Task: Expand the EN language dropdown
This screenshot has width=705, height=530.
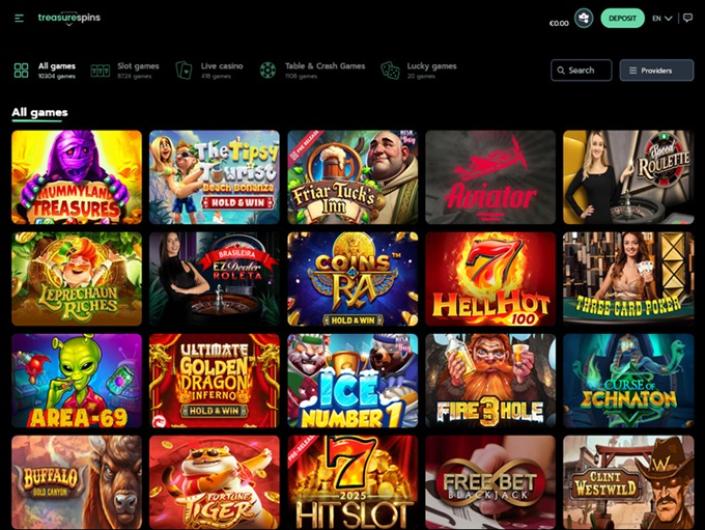Action: 662,18
